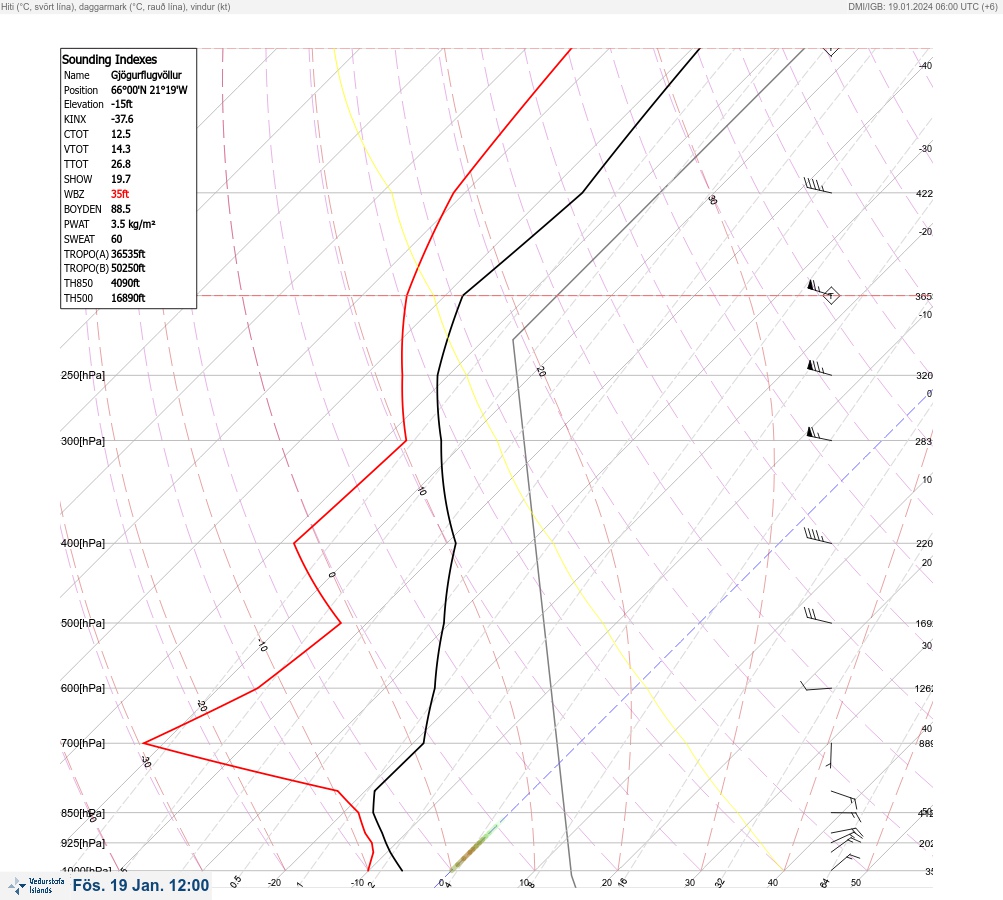Click the '600[hPa]' pressure label
The height and width of the screenshot is (900, 1003).
pos(83,688)
